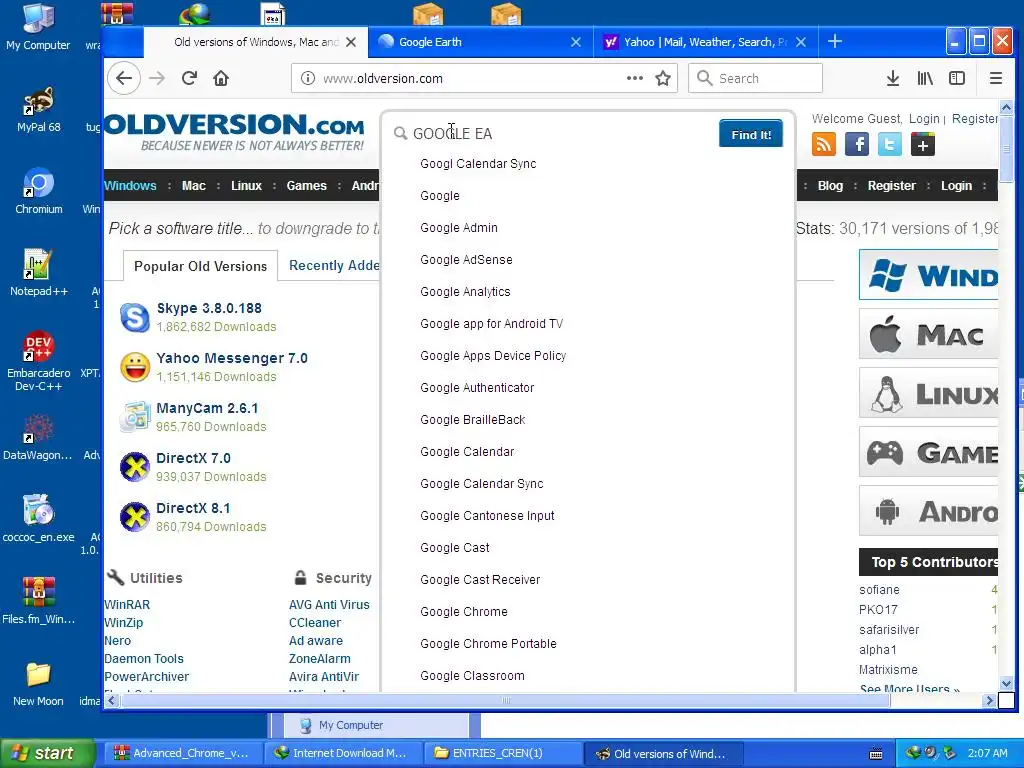Open the Mac category banner with apple logo

pyautogui.click(x=929, y=334)
